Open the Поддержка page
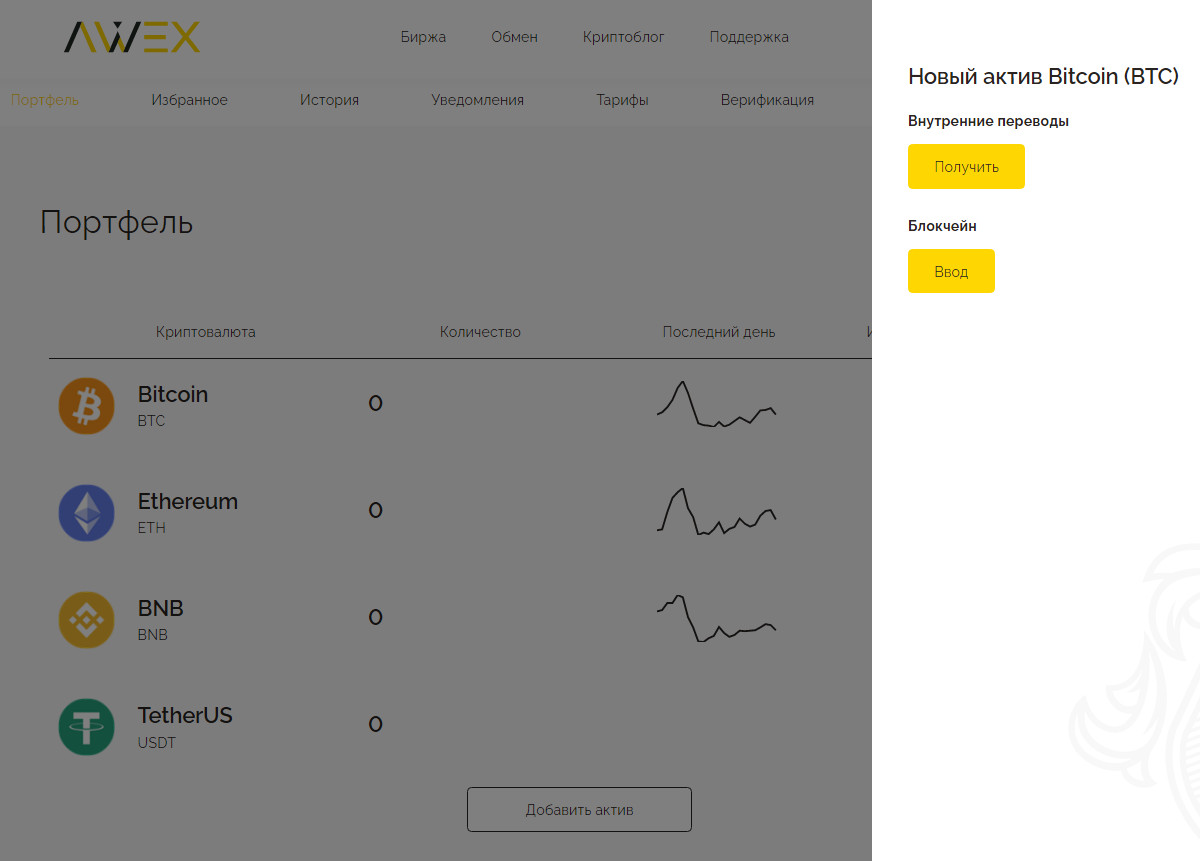 coord(749,37)
